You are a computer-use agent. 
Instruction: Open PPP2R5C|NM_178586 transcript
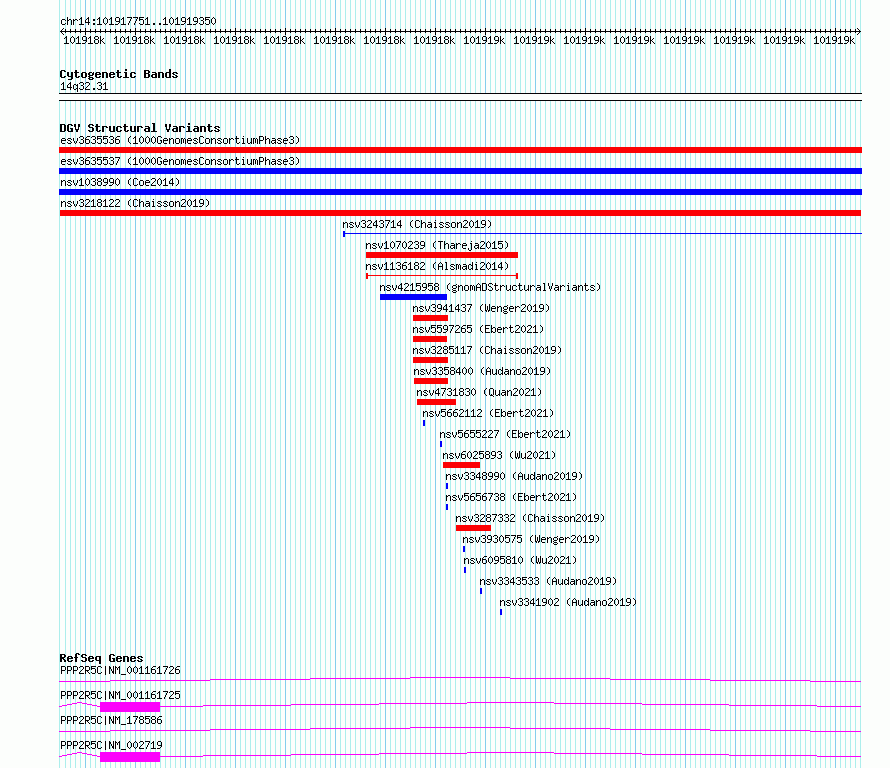tap(111, 720)
